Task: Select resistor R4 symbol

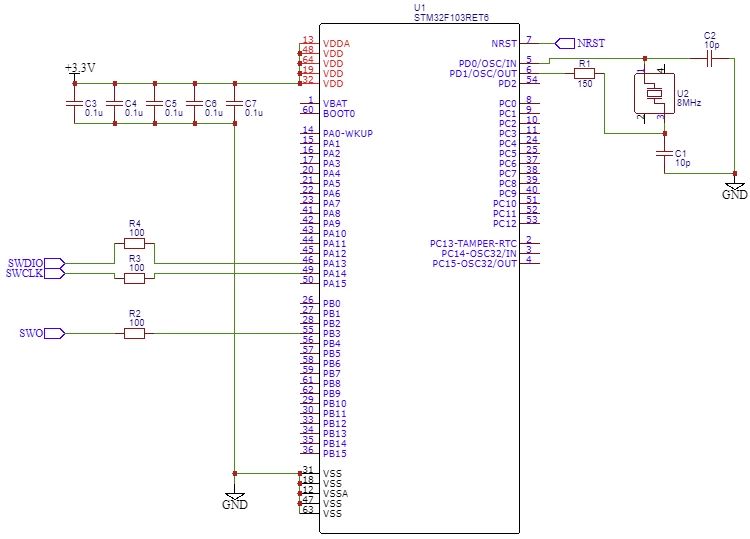Action: 134,243
